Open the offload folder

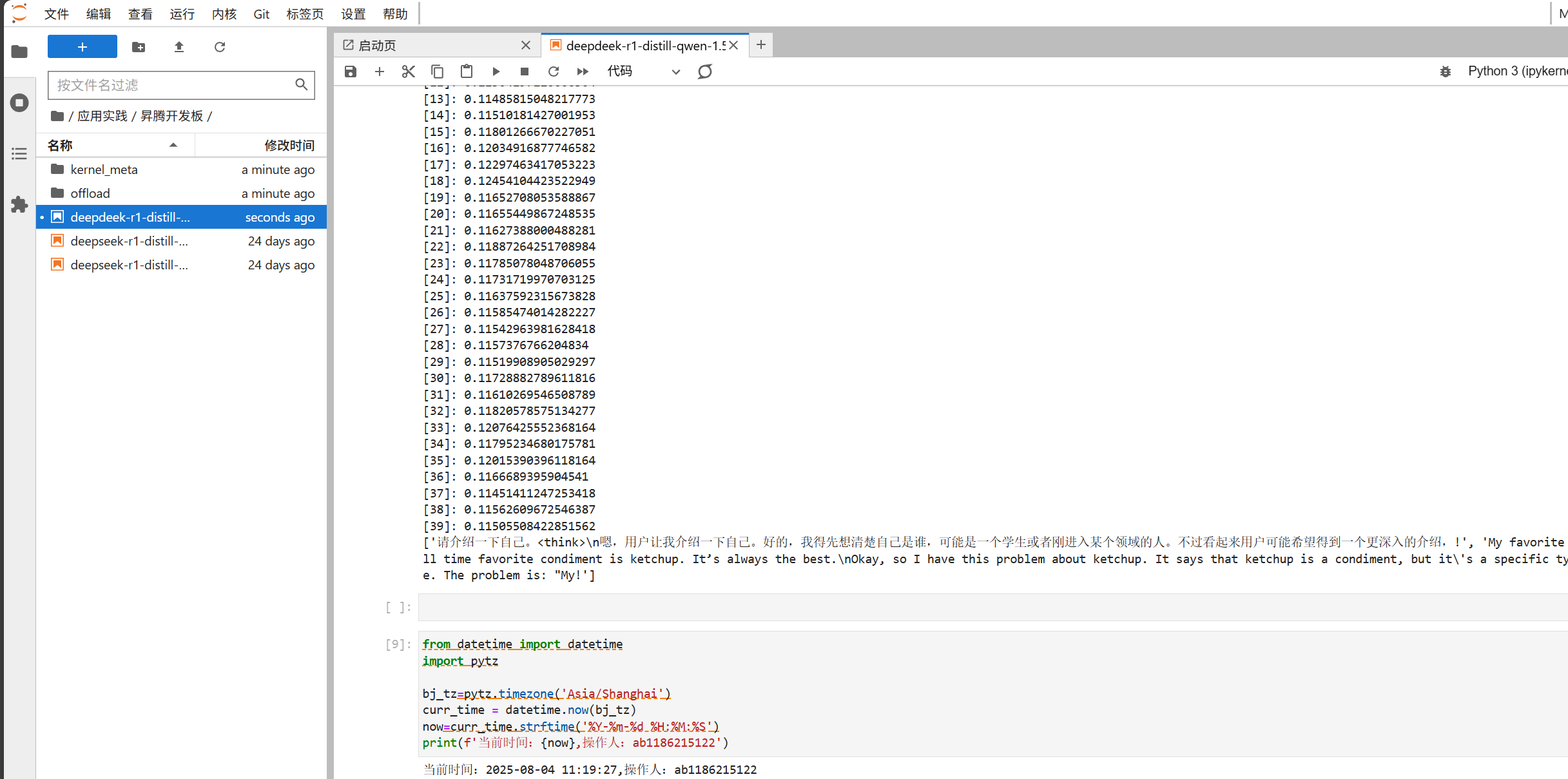click(90, 193)
